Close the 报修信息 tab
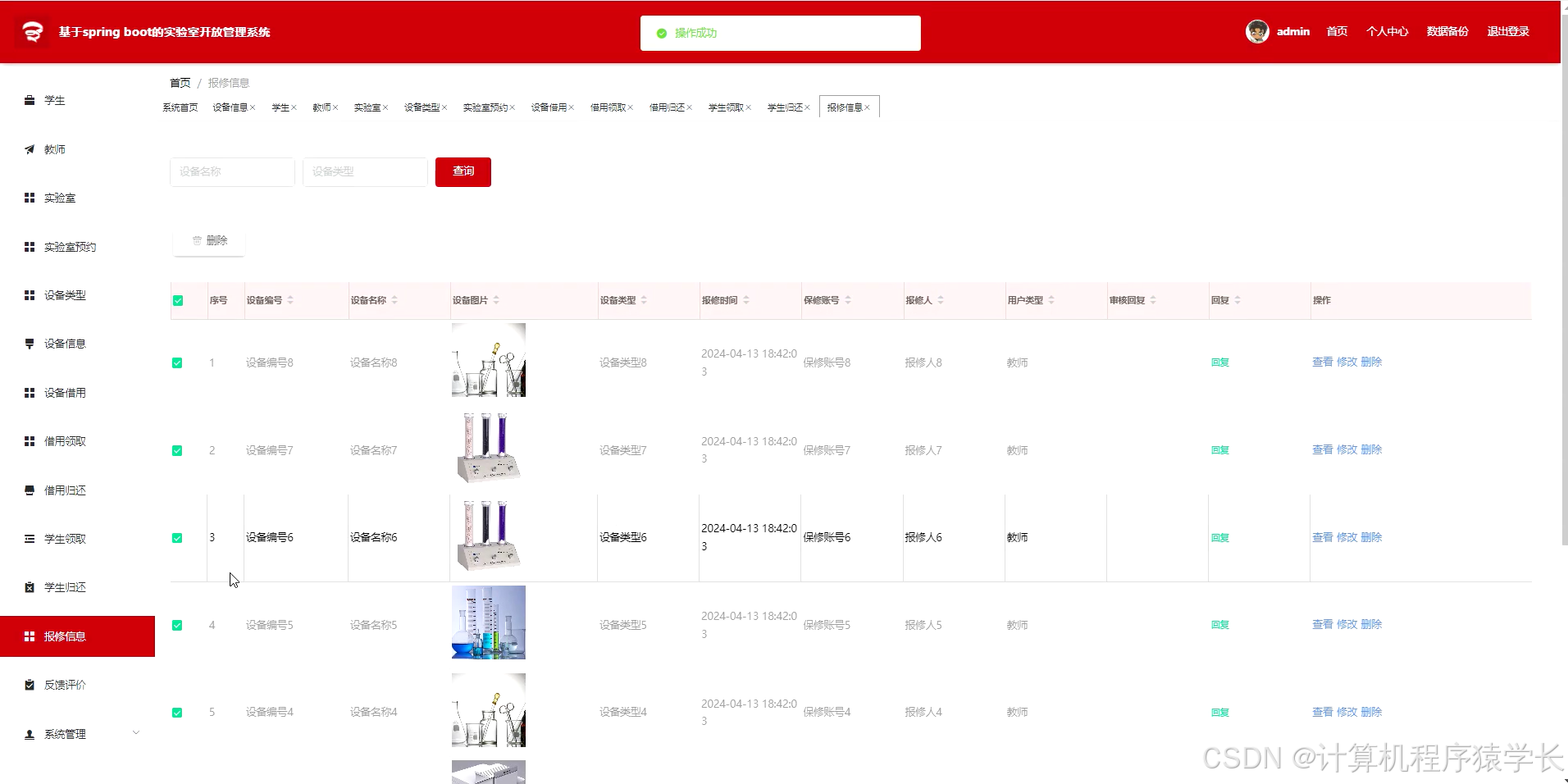The image size is (1568, 784). [x=867, y=107]
